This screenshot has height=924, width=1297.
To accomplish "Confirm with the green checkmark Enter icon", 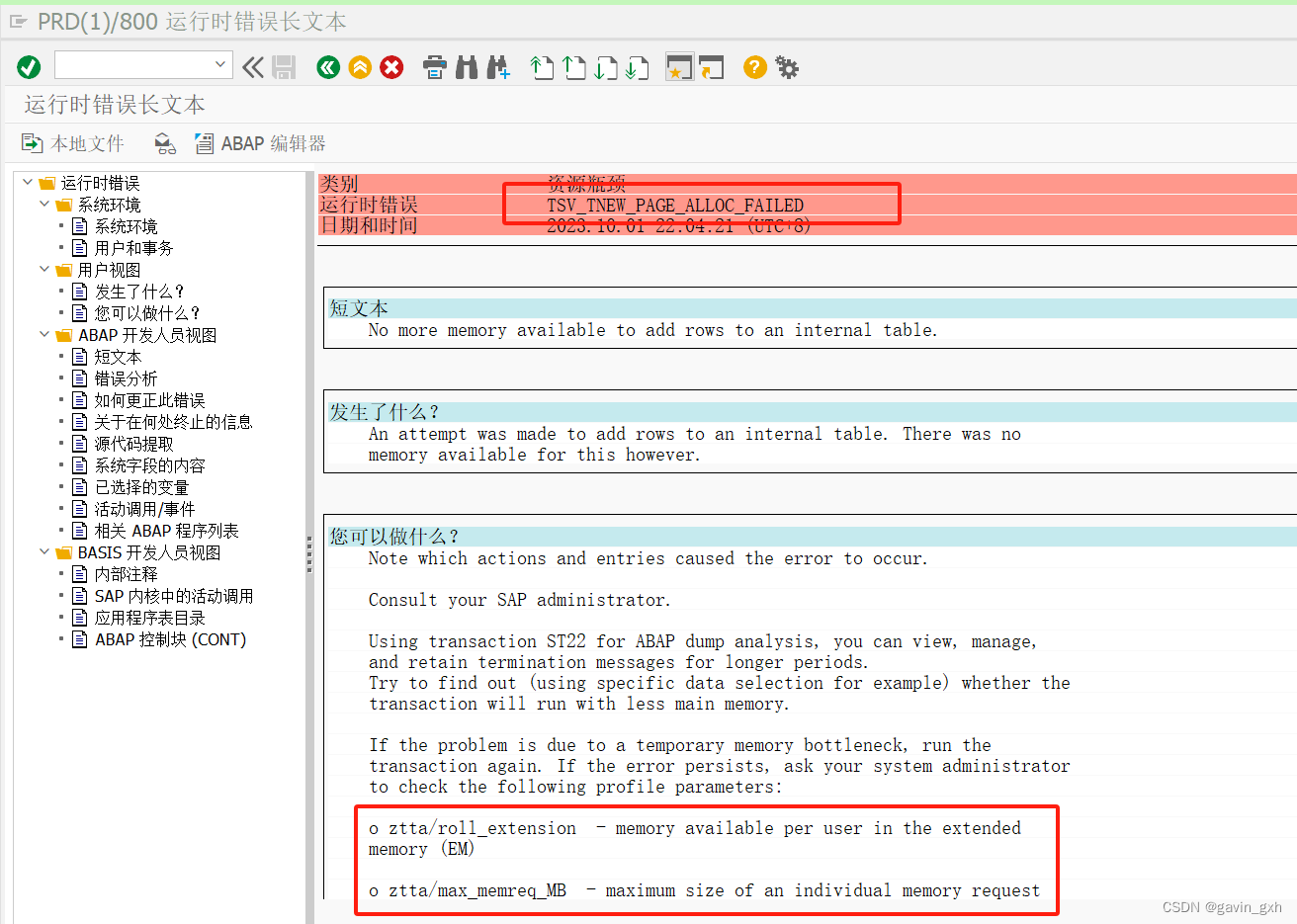I will [29, 67].
